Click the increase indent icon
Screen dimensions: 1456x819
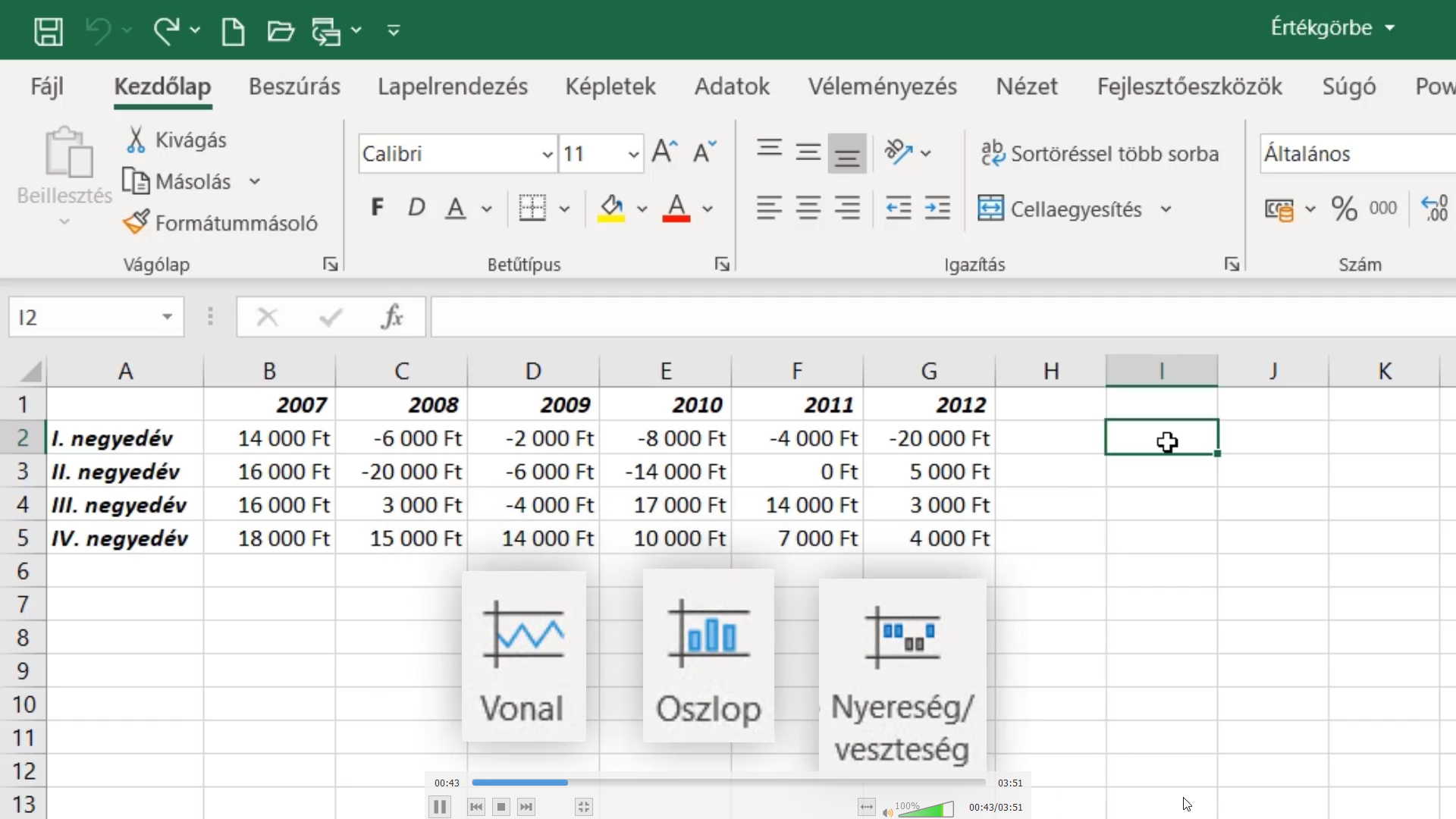(937, 208)
